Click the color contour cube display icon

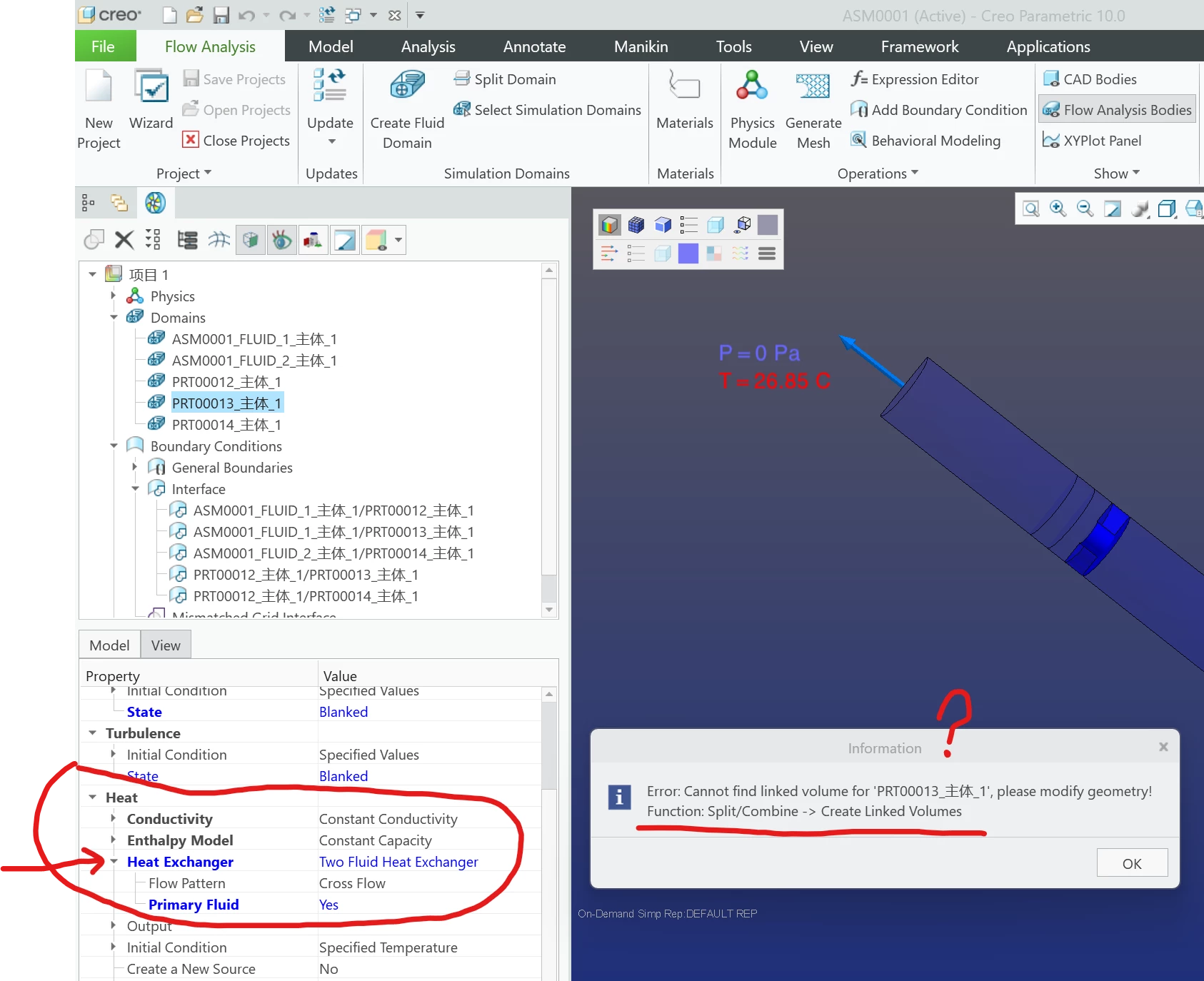609,225
